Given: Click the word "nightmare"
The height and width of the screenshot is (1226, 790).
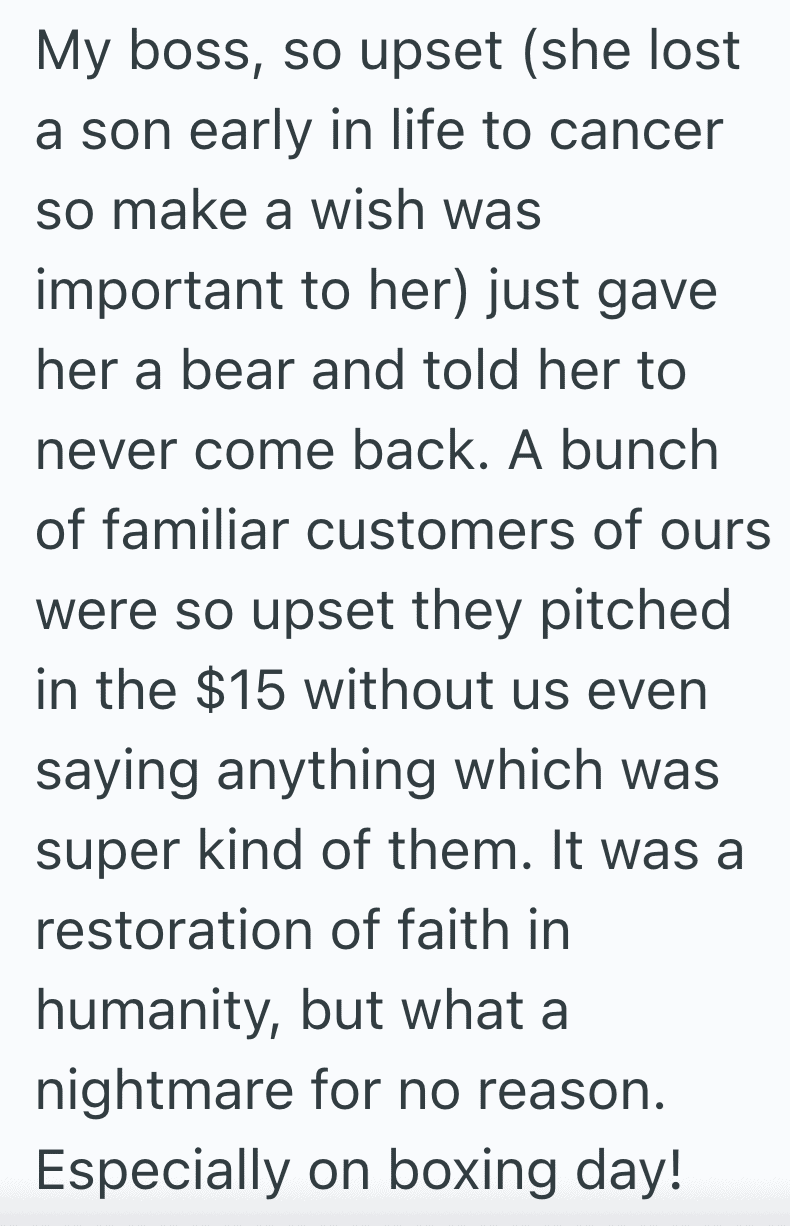Looking at the screenshot, I should pos(161,1093).
